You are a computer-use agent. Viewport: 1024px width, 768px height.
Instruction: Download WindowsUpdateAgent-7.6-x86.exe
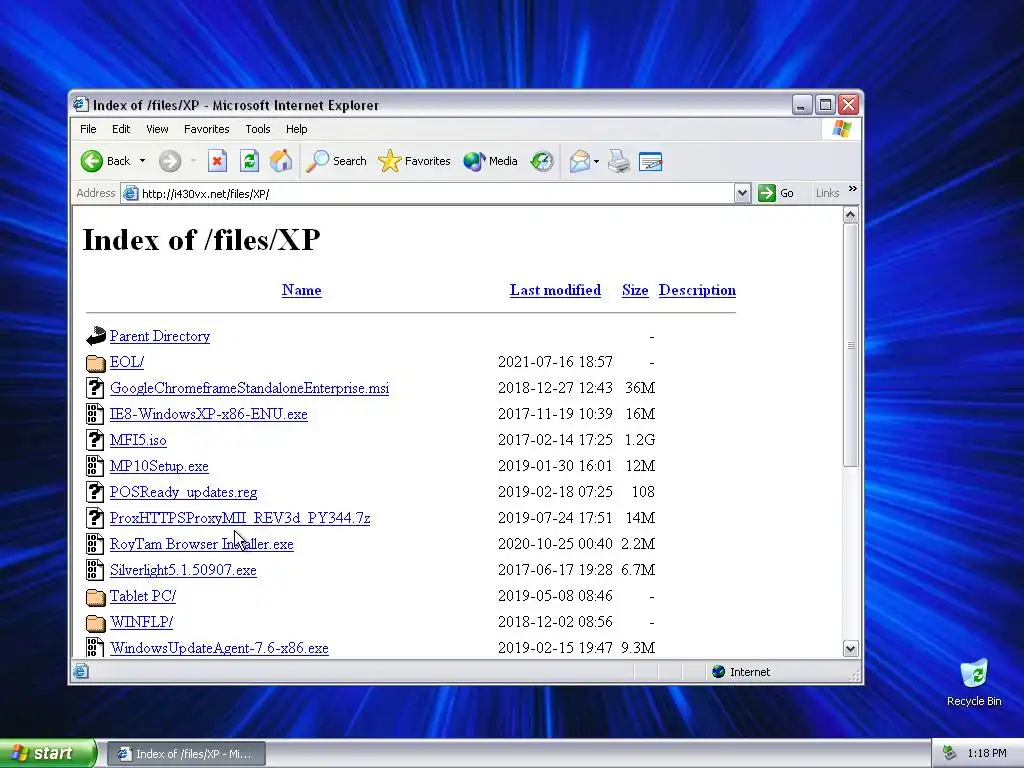tap(219, 648)
